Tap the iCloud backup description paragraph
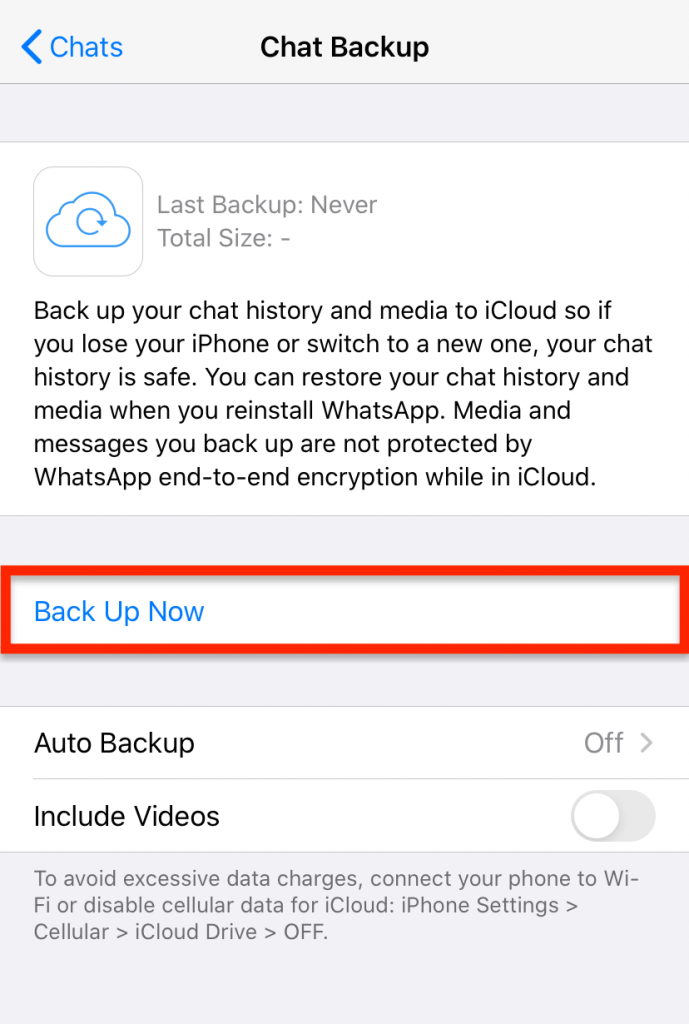 (343, 393)
